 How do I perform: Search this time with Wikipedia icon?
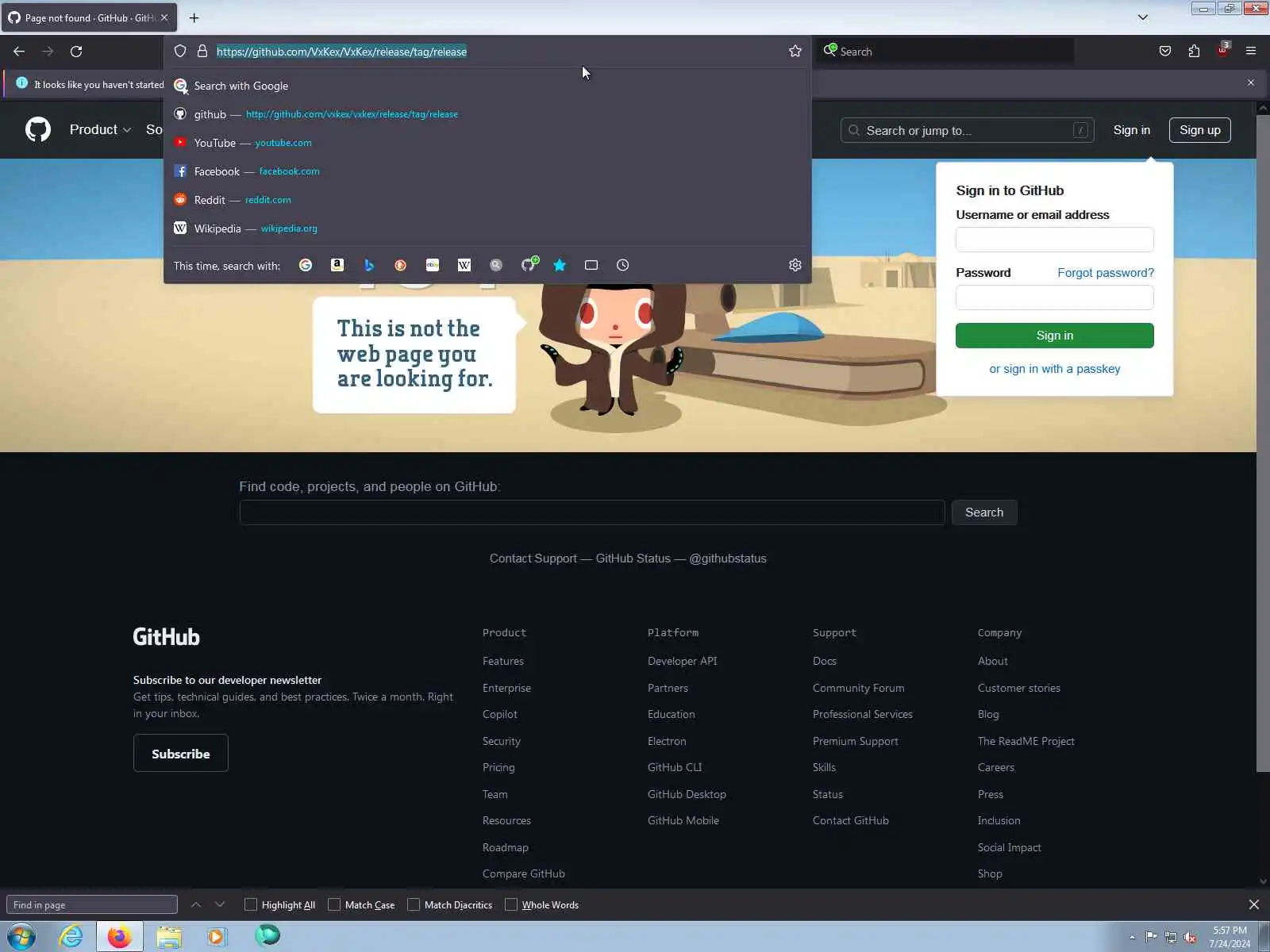[464, 265]
